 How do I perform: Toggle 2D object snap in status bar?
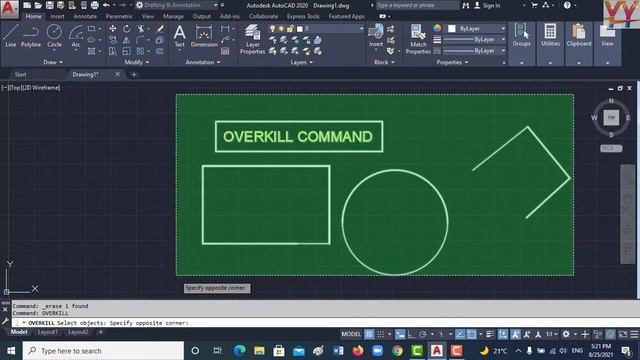tap(471, 334)
